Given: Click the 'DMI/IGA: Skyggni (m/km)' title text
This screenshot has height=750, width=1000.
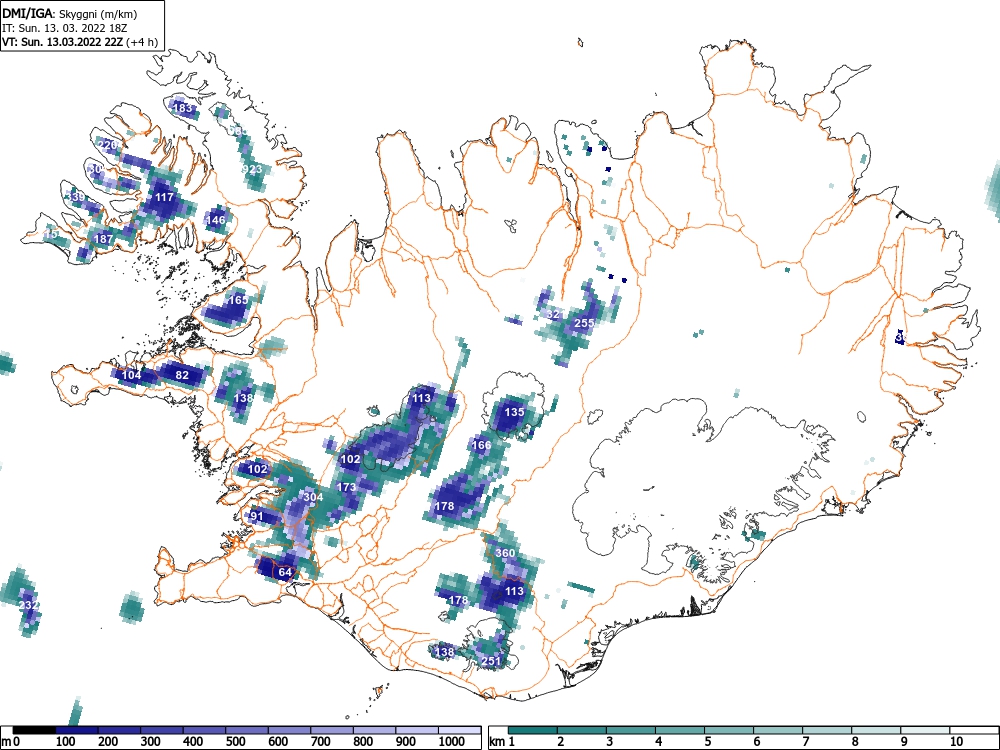Looking at the screenshot, I should tap(70, 13).
